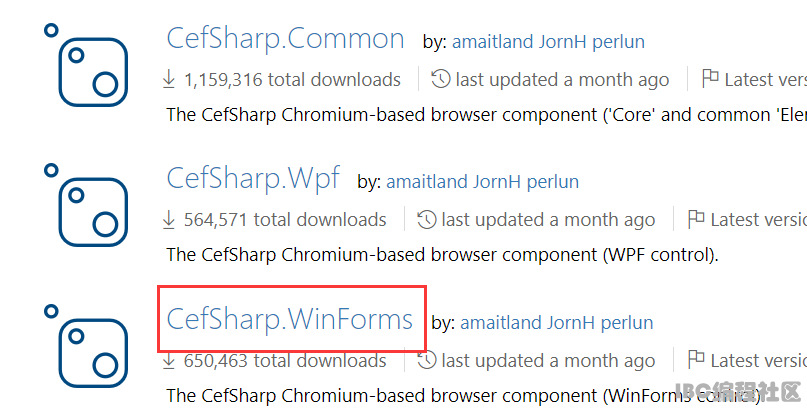Open perlun author link beside CefSharp.WinForms
807x416 pixels.
point(627,323)
